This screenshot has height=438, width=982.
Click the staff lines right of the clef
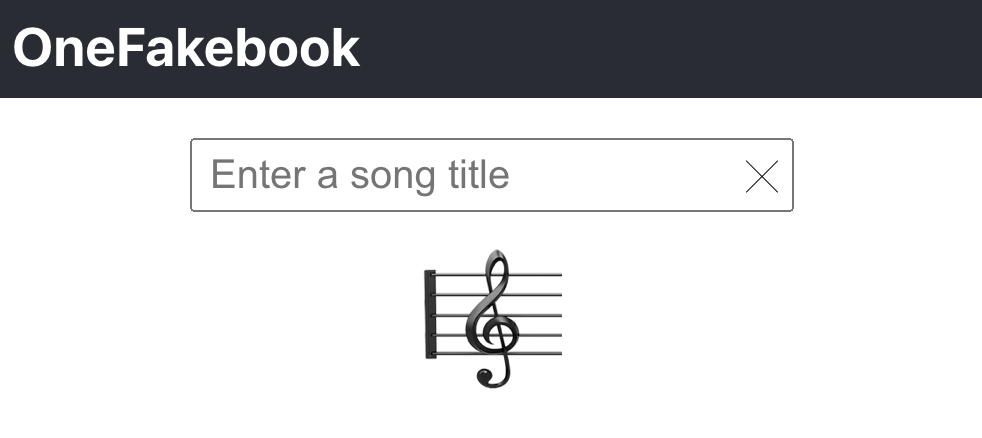[x=540, y=314]
